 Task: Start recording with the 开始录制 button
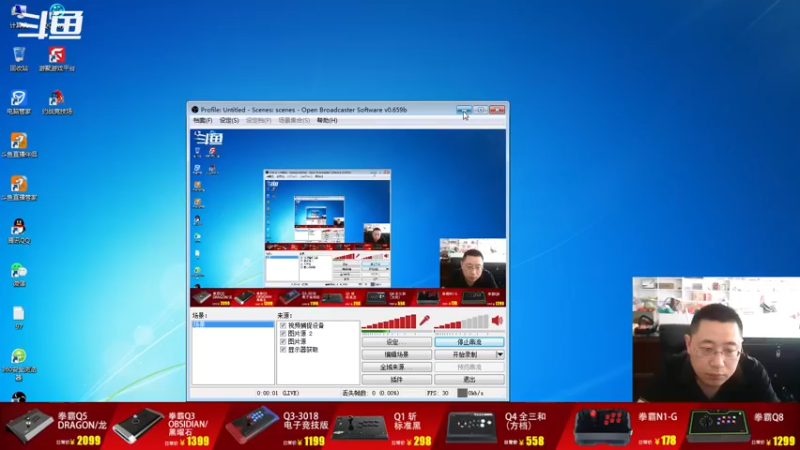(x=465, y=355)
